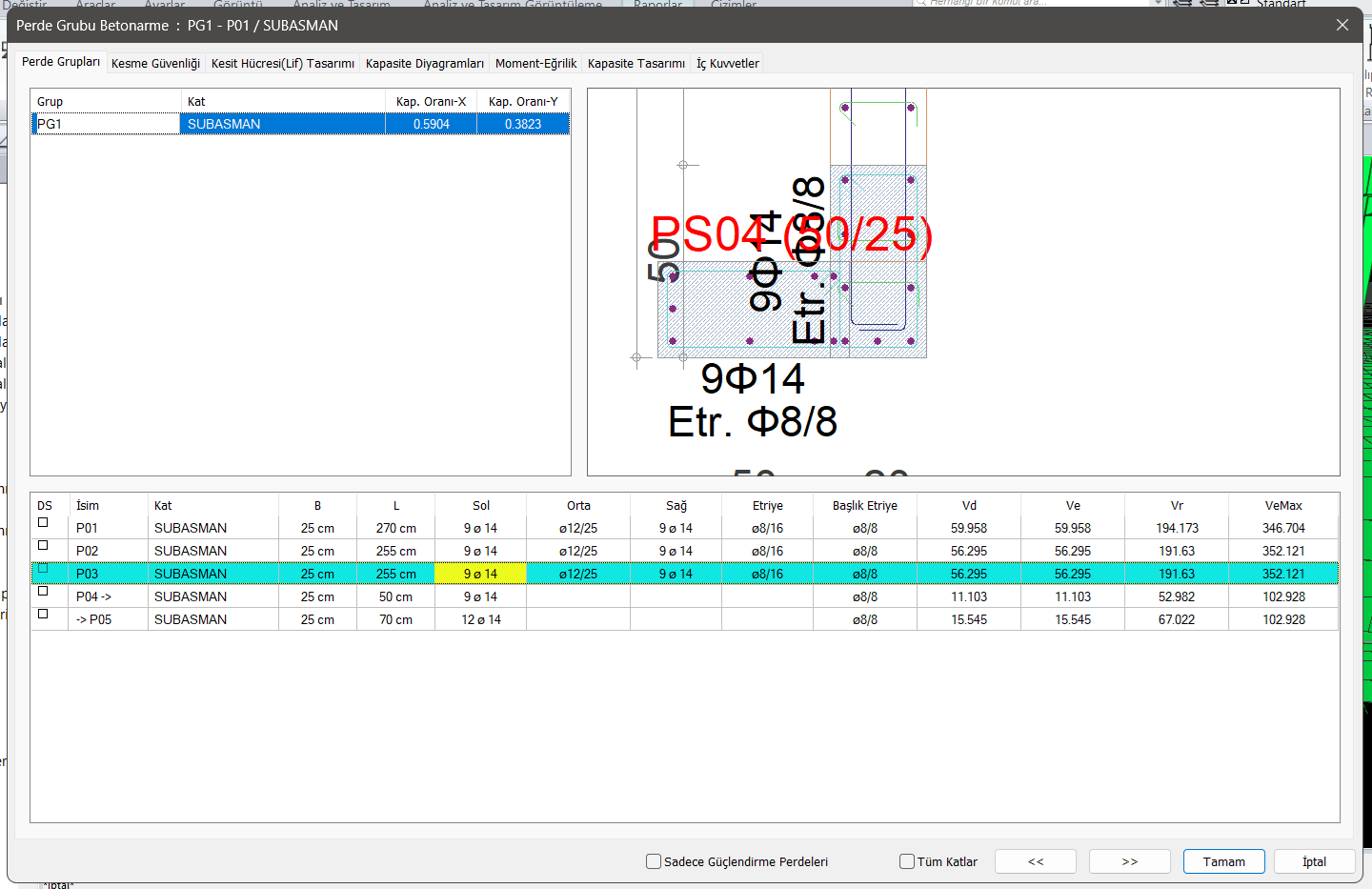Select the P02 name cell
The image size is (1372, 889).
tap(108, 551)
